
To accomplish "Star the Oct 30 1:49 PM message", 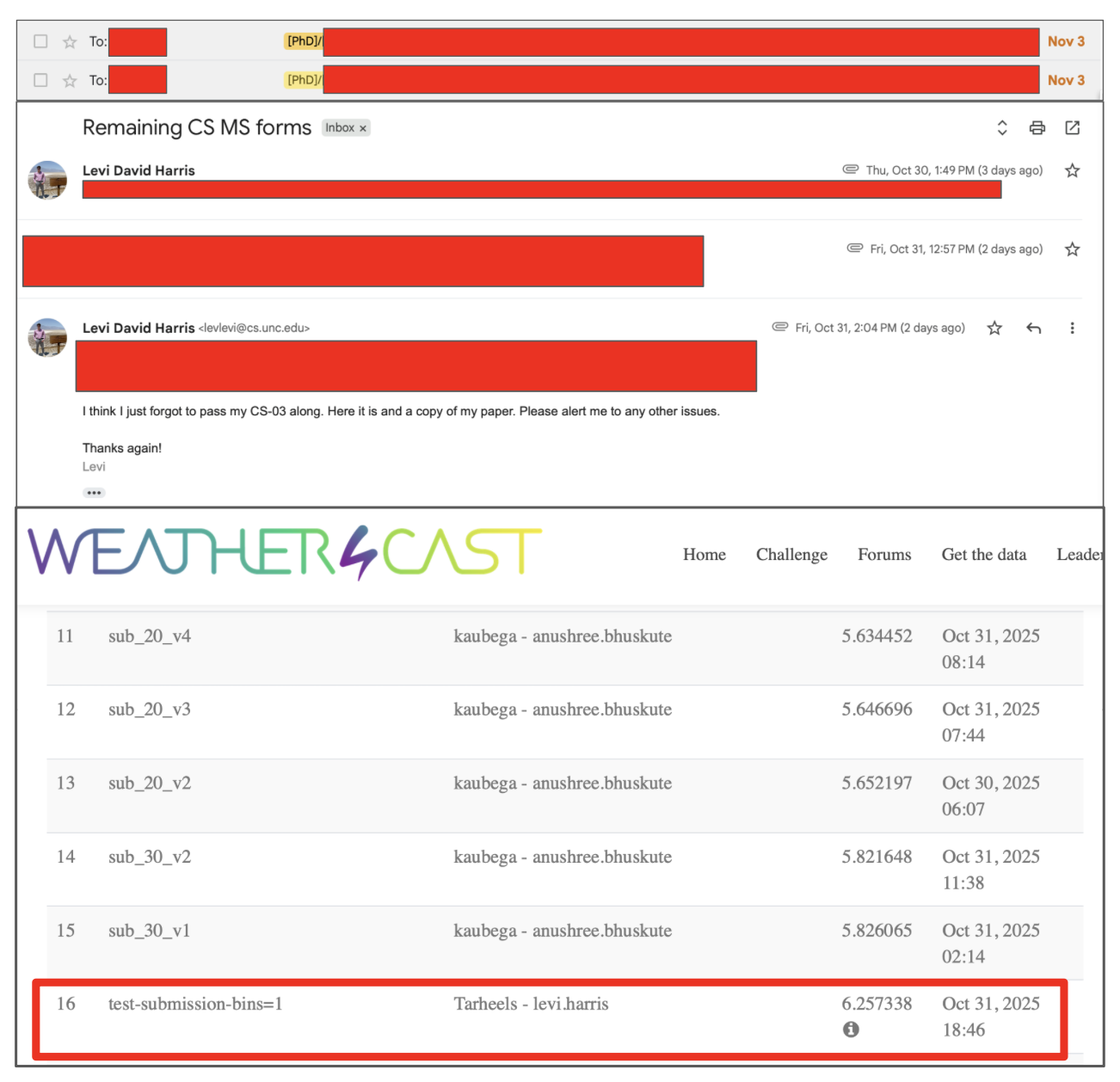I will click(x=1072, y=170).
